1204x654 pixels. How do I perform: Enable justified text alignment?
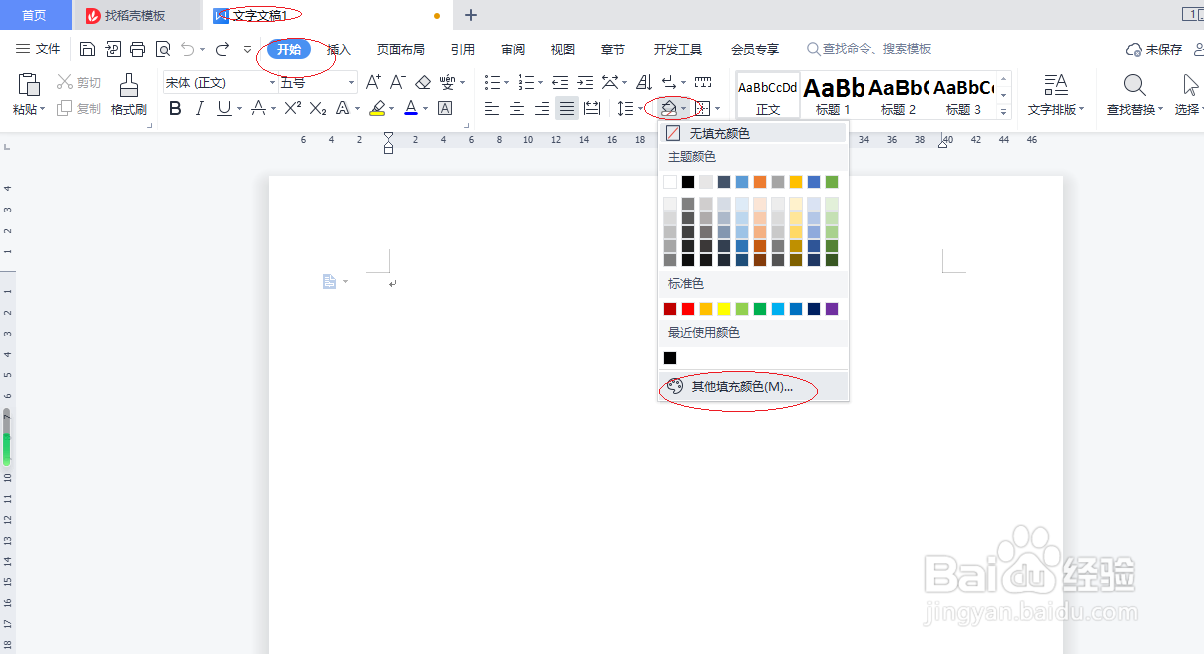pyautogui.click(x=565, y=108)
